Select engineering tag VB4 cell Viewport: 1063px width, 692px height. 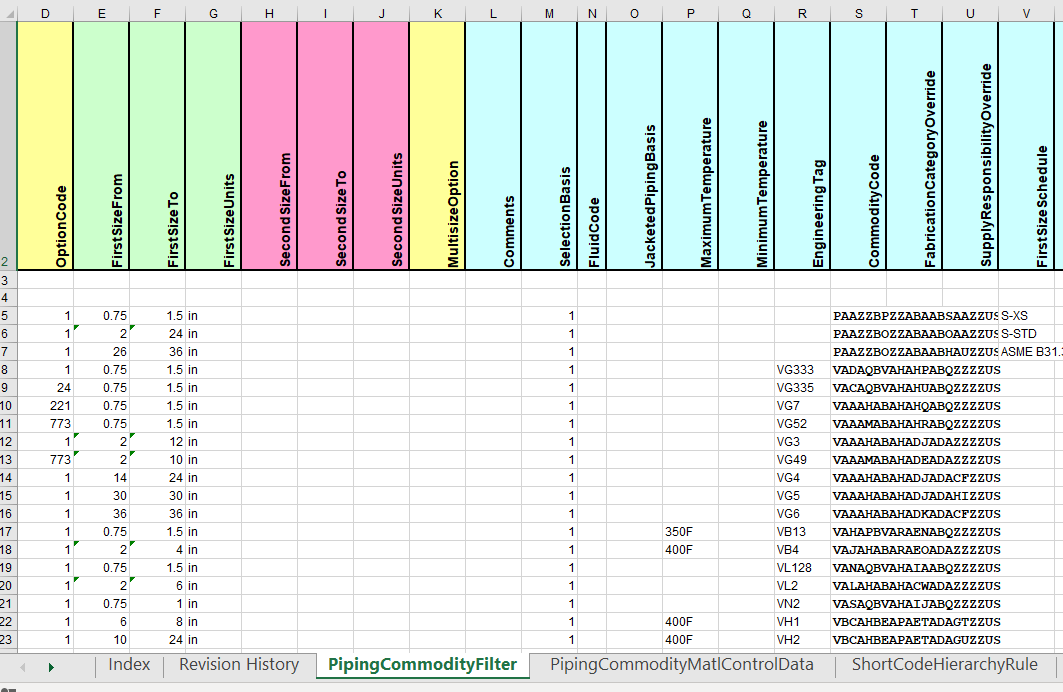[x=802, y=550]
